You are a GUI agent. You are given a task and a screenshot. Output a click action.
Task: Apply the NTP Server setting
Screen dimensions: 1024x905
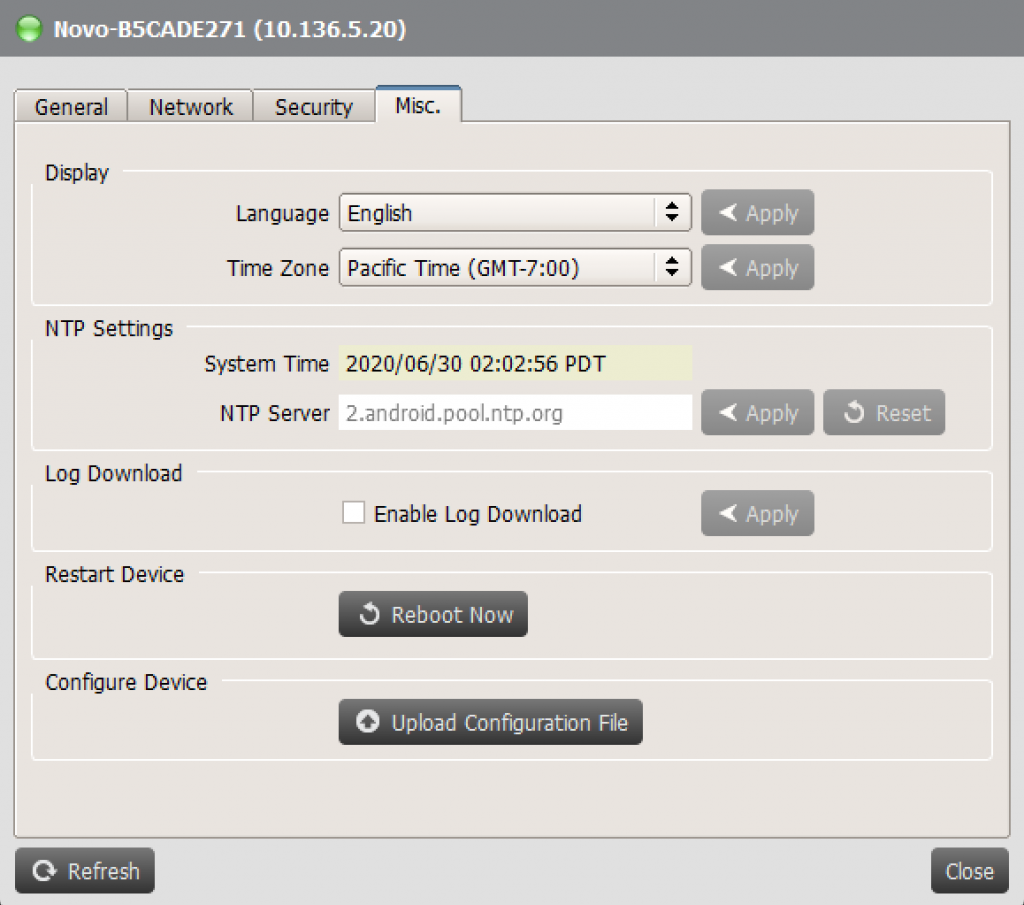click(x=758, y=412)
